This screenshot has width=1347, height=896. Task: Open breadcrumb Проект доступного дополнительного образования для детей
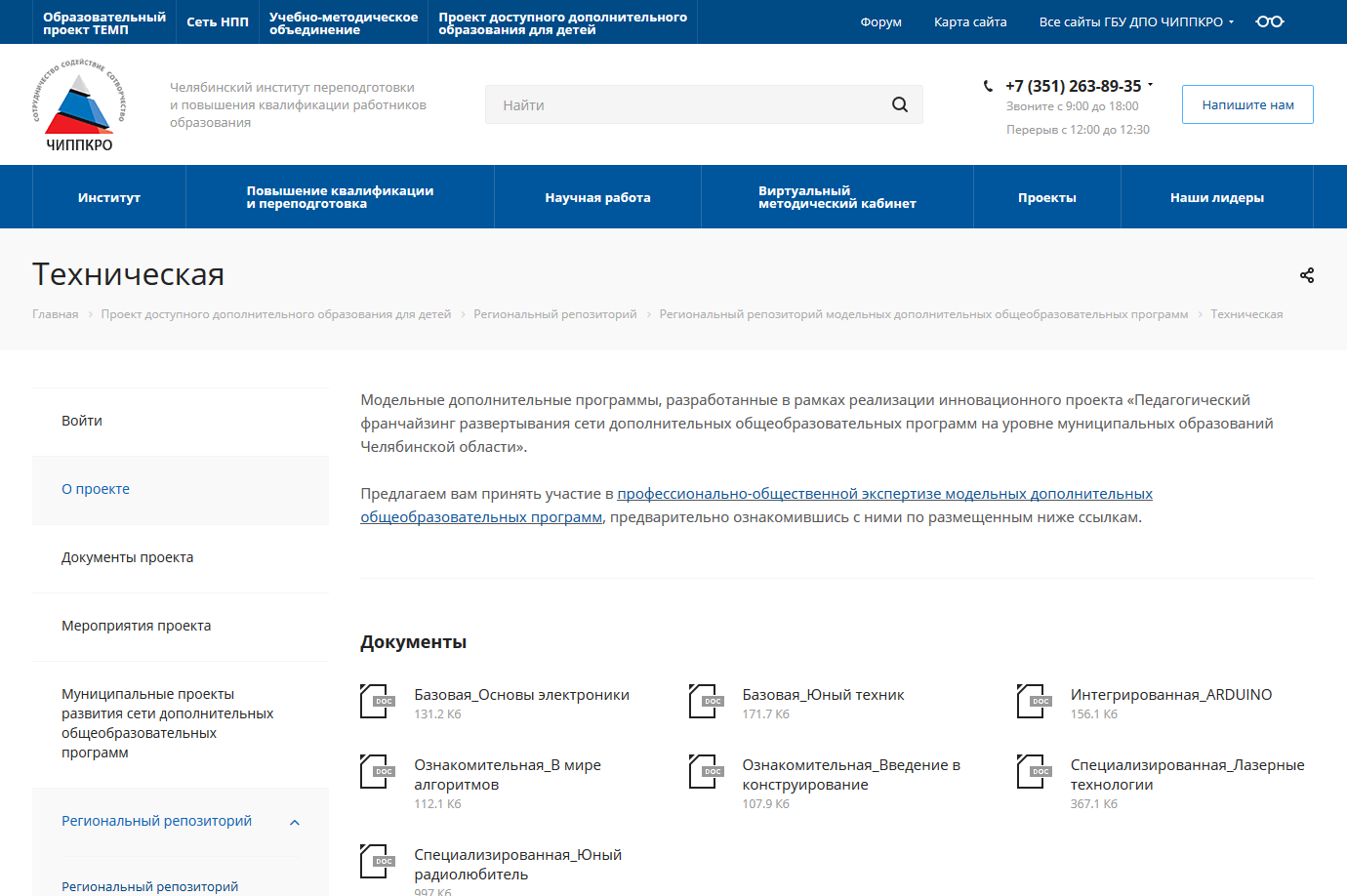point(276,314)
